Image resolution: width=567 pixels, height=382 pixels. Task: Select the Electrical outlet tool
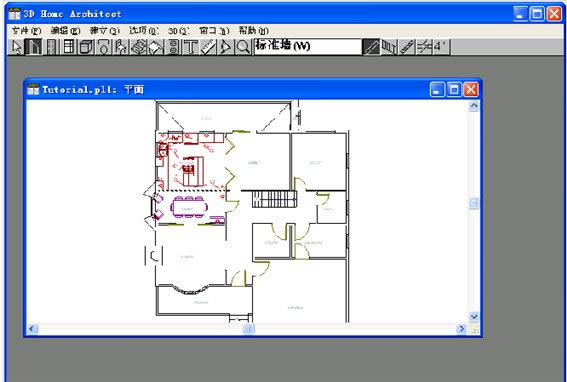tap(173, 47)
